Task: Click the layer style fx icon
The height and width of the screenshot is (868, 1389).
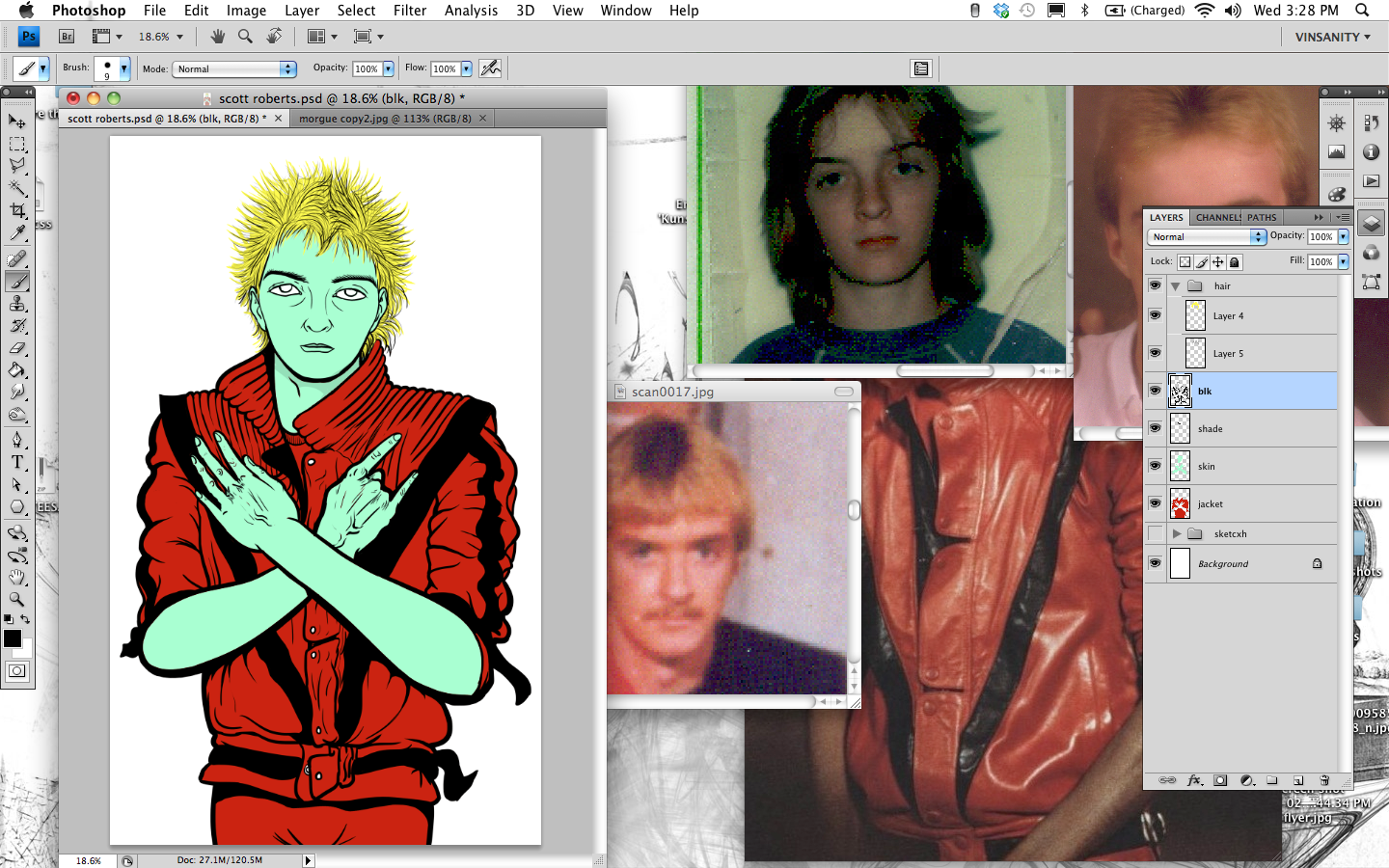Action: (1194, 780)
